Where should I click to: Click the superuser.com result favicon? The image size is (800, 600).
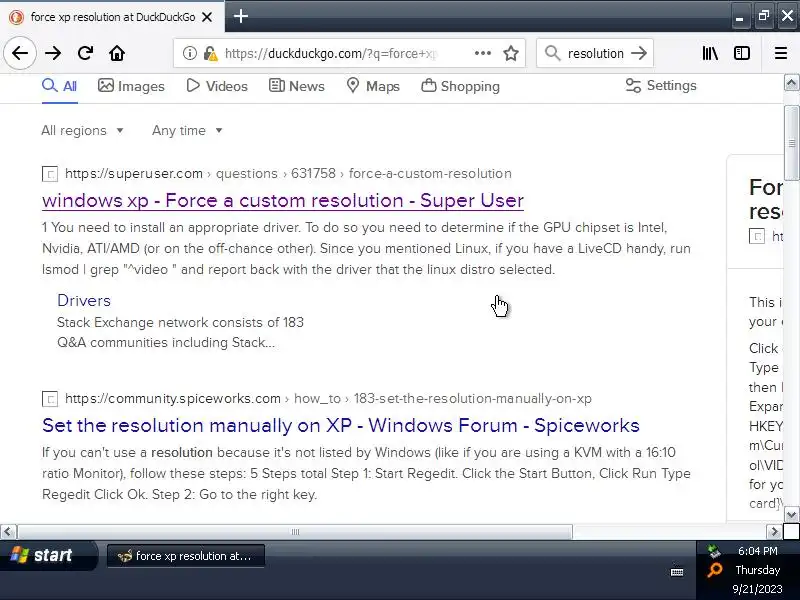50,174
